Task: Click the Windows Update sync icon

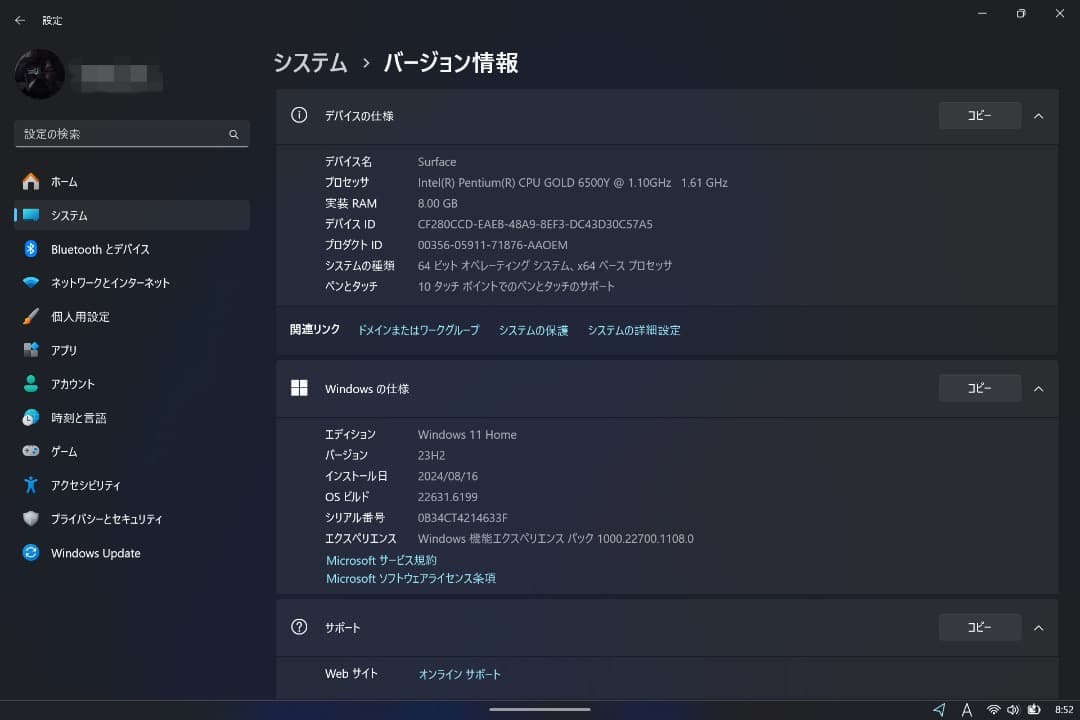Action: point(31,553)
